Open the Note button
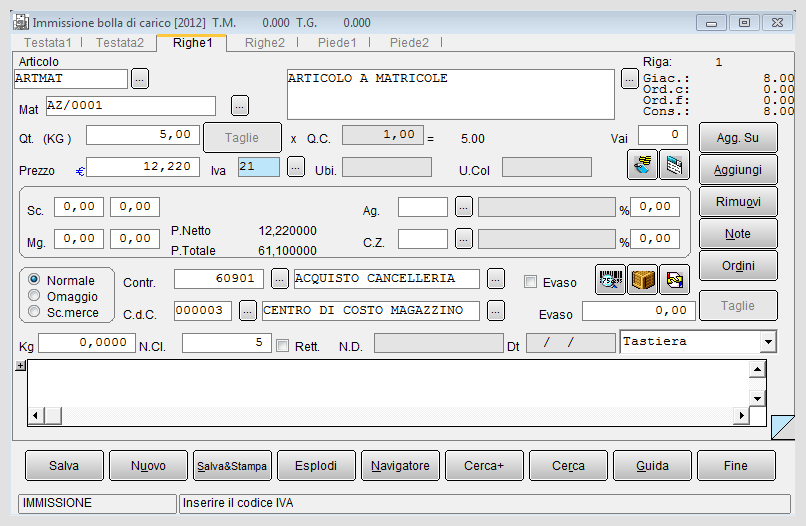The width and height of the screenshot is (806, 526). (738, 233)
